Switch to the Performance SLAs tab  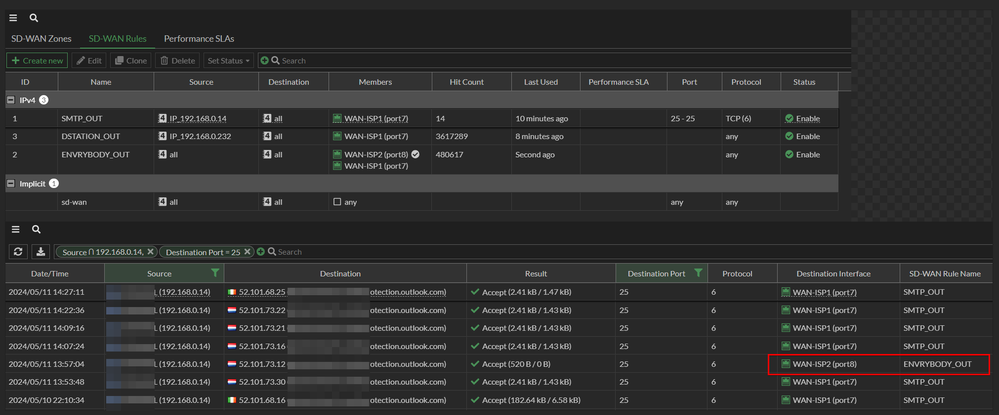tap(198, 39)
